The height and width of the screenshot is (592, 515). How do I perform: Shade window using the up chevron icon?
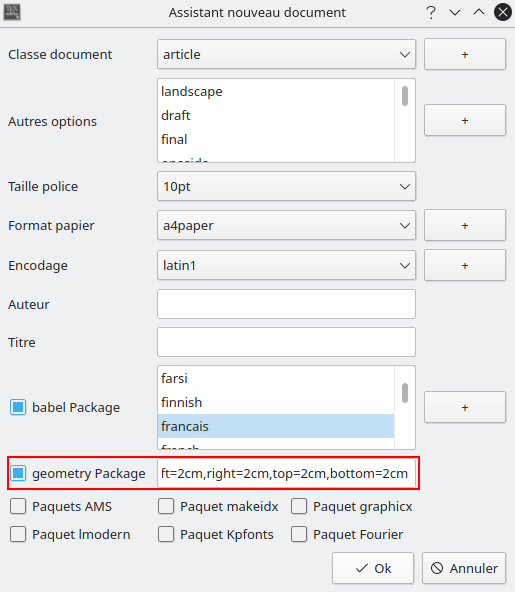[x=479, y=12]
